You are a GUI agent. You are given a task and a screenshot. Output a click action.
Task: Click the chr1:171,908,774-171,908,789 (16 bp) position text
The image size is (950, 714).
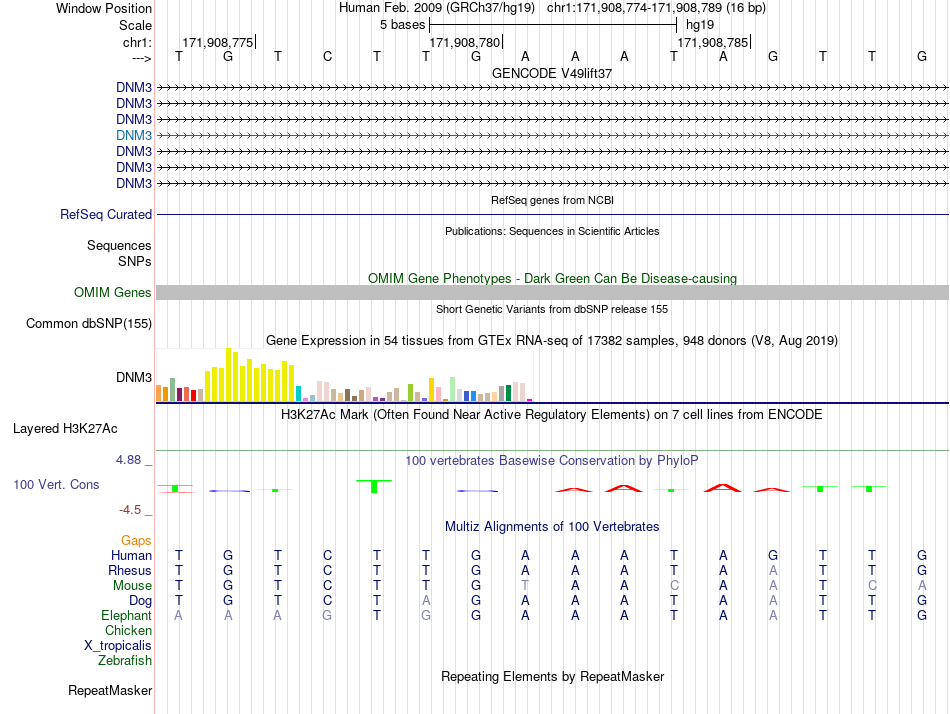click(656, 8)
